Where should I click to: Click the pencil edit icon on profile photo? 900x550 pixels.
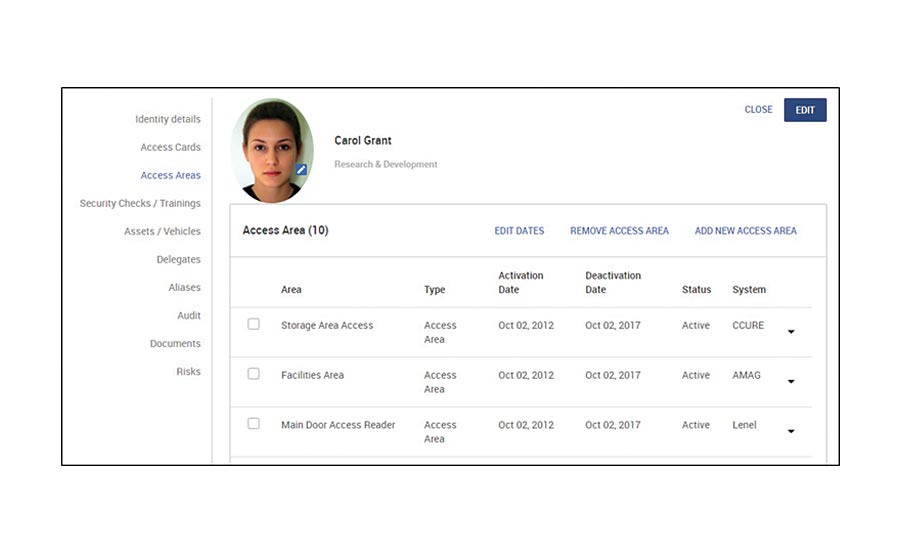tap(301, 170)
